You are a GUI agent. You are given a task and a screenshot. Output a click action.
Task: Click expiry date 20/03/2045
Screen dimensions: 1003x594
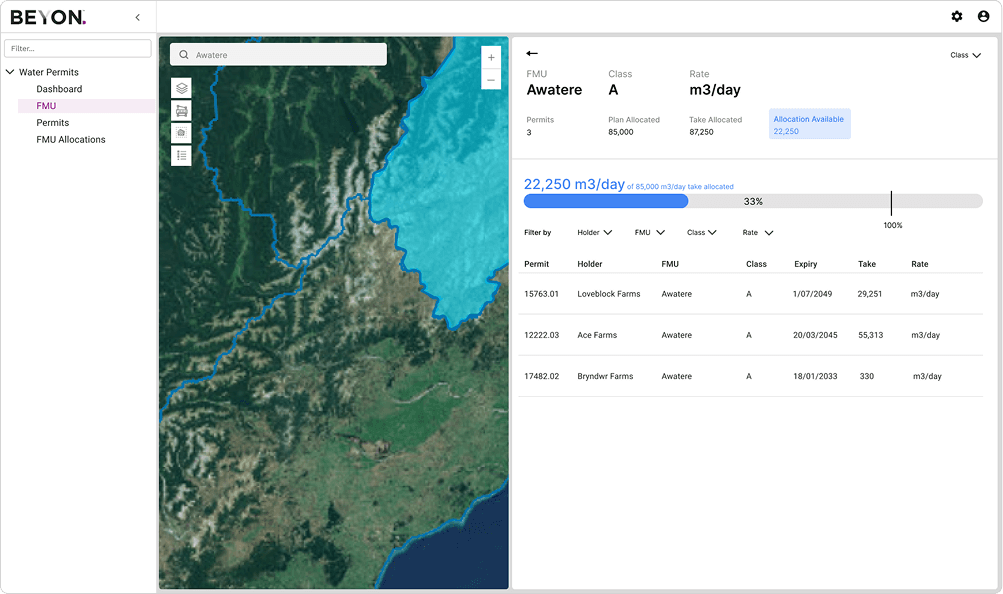coord(815,335)
